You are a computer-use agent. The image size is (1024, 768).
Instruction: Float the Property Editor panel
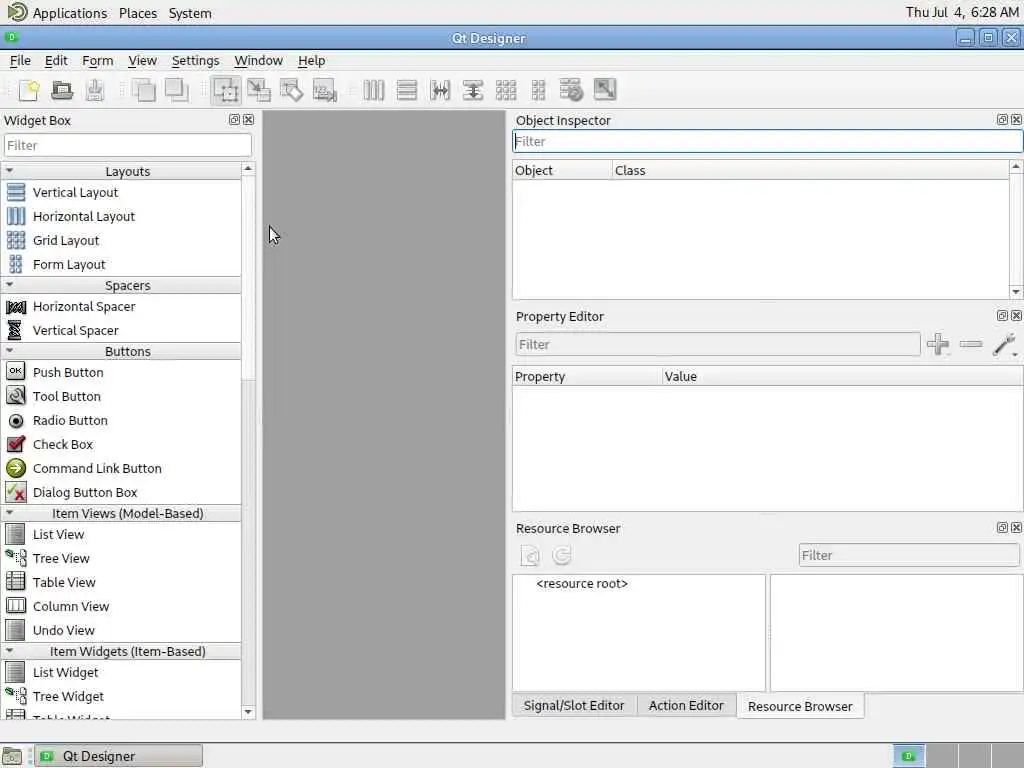pos(1002,315)
